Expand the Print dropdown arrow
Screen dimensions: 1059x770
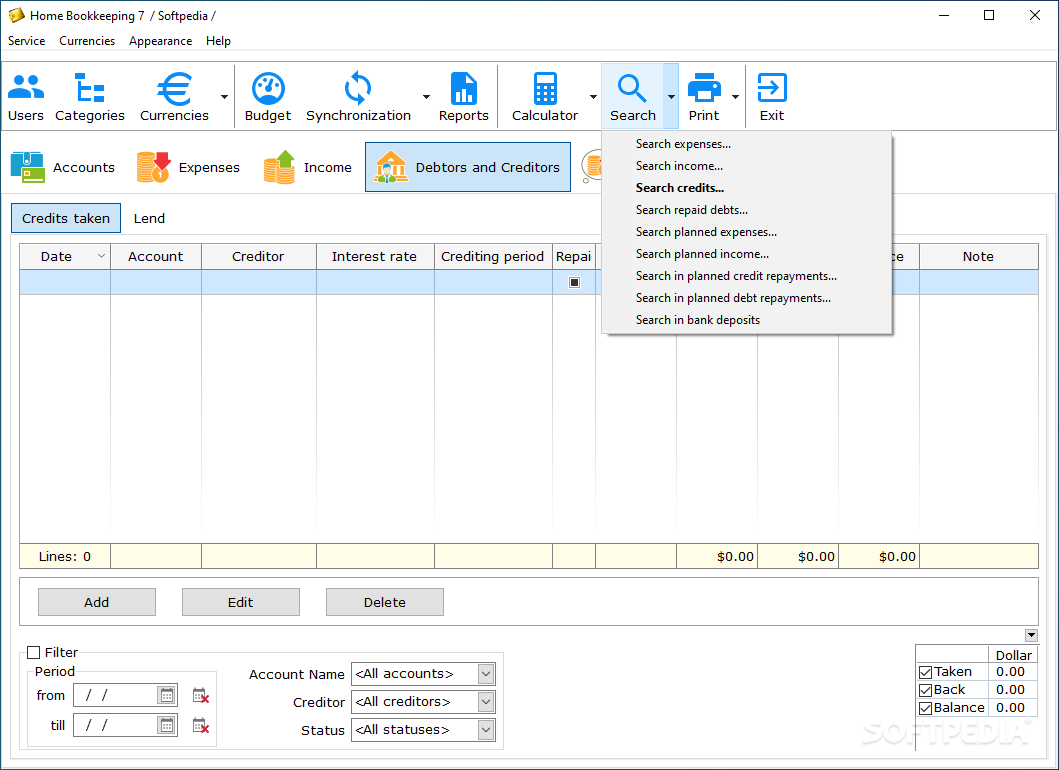pos(735,97)
